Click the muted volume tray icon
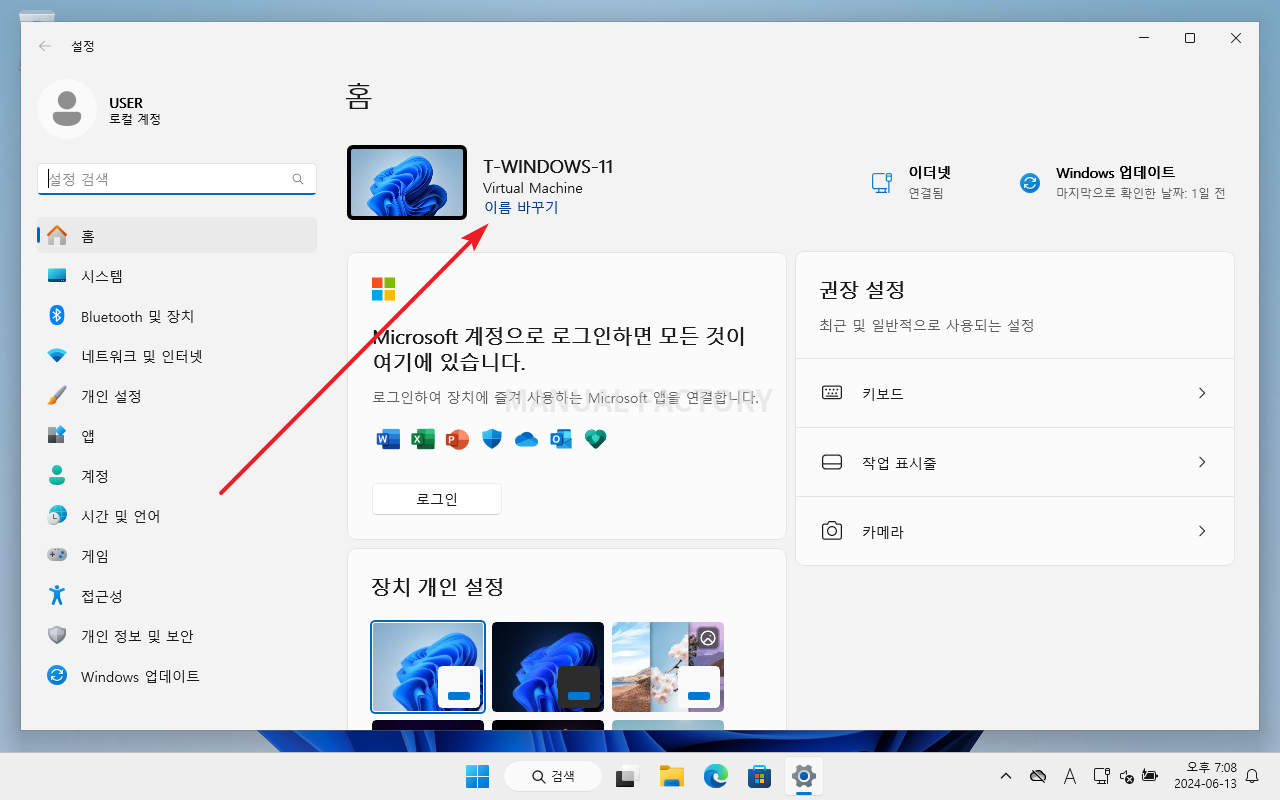 tap(1126, 776)
